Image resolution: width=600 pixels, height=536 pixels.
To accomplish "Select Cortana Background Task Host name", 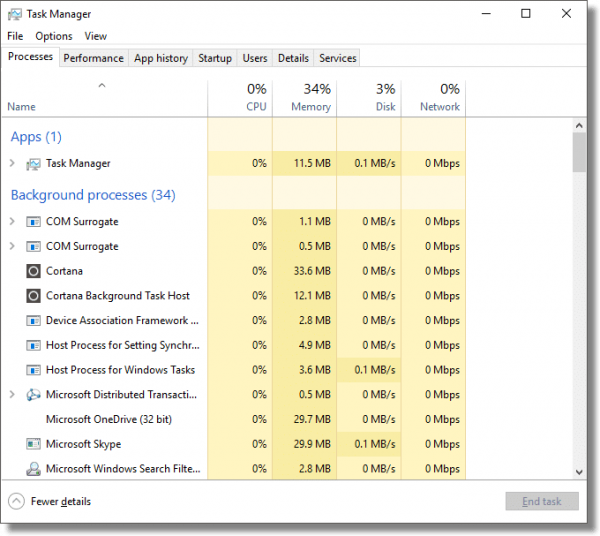I will (118, 296).
